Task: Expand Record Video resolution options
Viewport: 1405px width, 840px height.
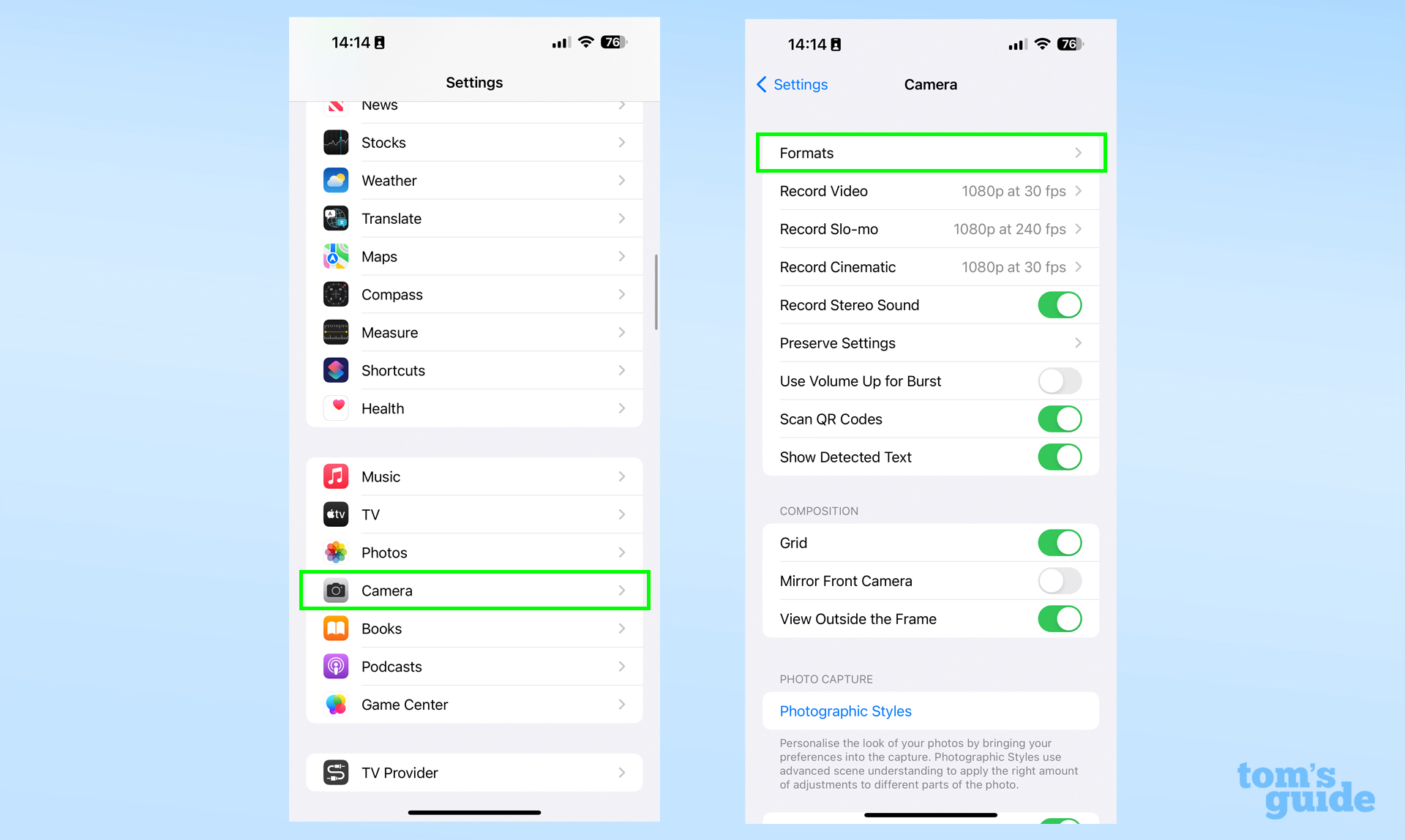Action: point(930,191)
